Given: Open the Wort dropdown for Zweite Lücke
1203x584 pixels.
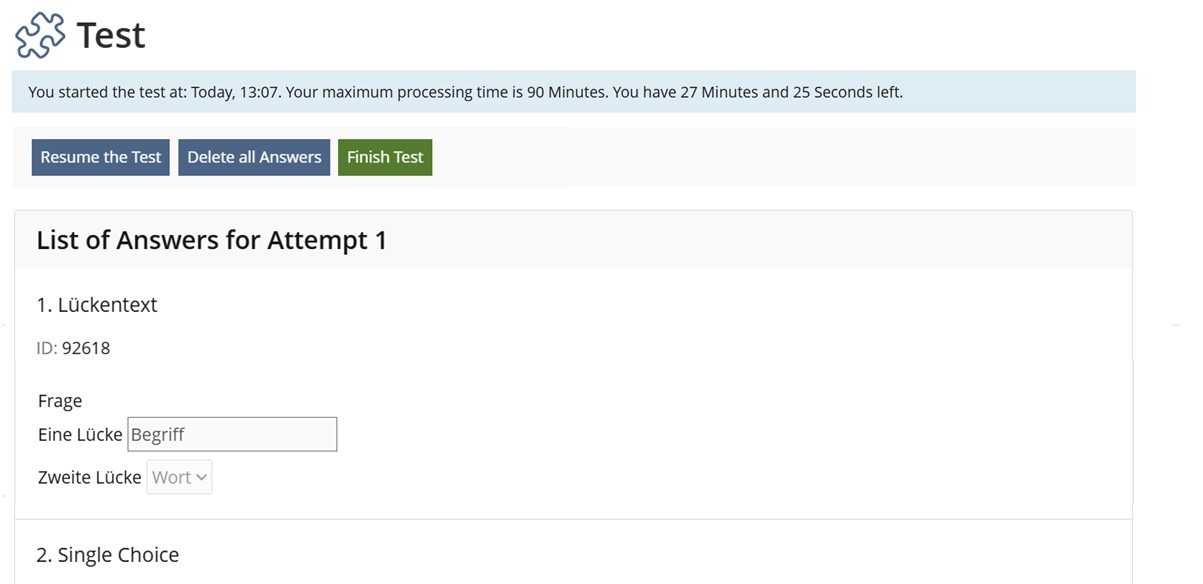Looking at the screenshot, I should click(x=179, y=477).
